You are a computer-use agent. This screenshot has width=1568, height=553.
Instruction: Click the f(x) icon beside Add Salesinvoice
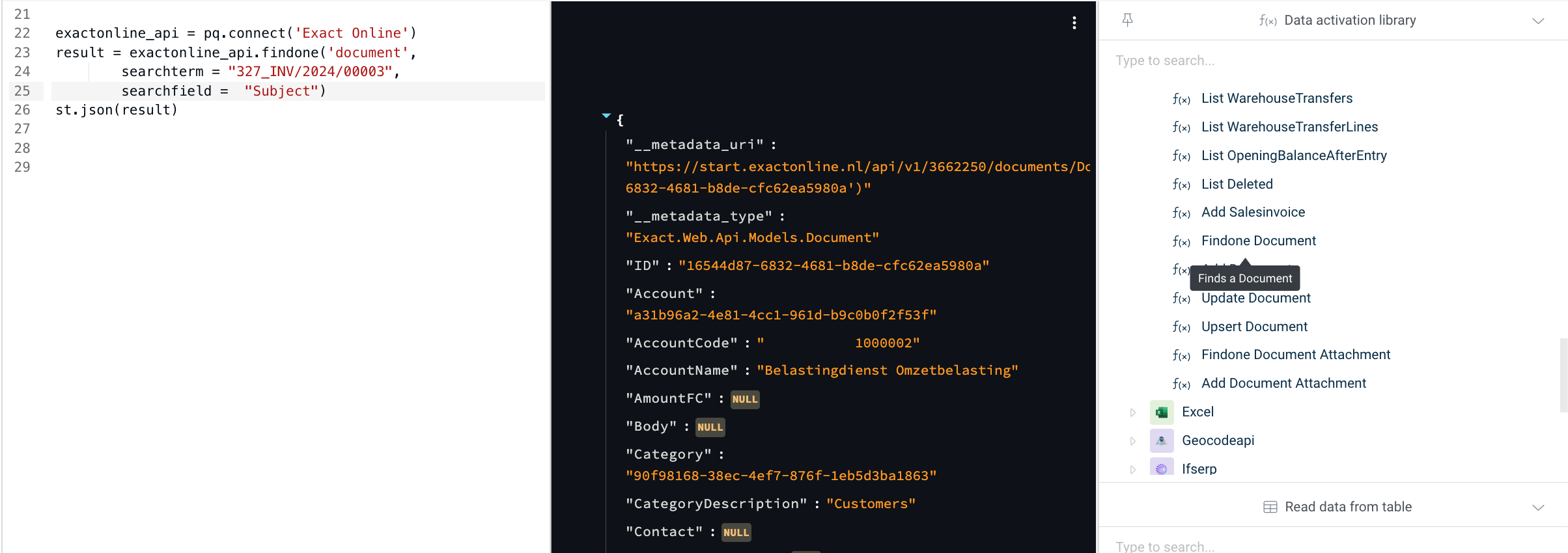pos(1181,213)
